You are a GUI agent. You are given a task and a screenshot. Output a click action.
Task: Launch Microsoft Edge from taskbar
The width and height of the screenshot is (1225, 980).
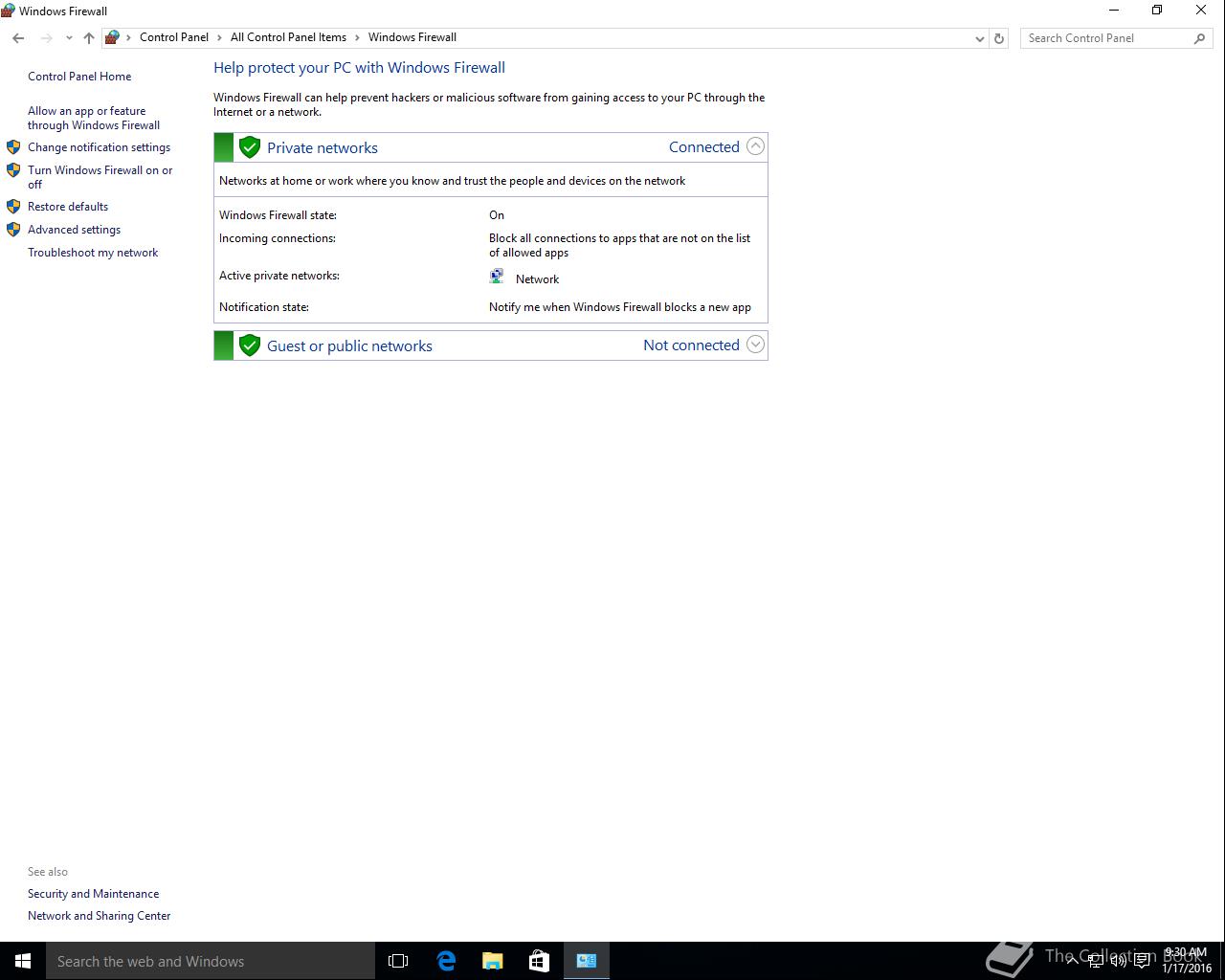click(446, 961)
